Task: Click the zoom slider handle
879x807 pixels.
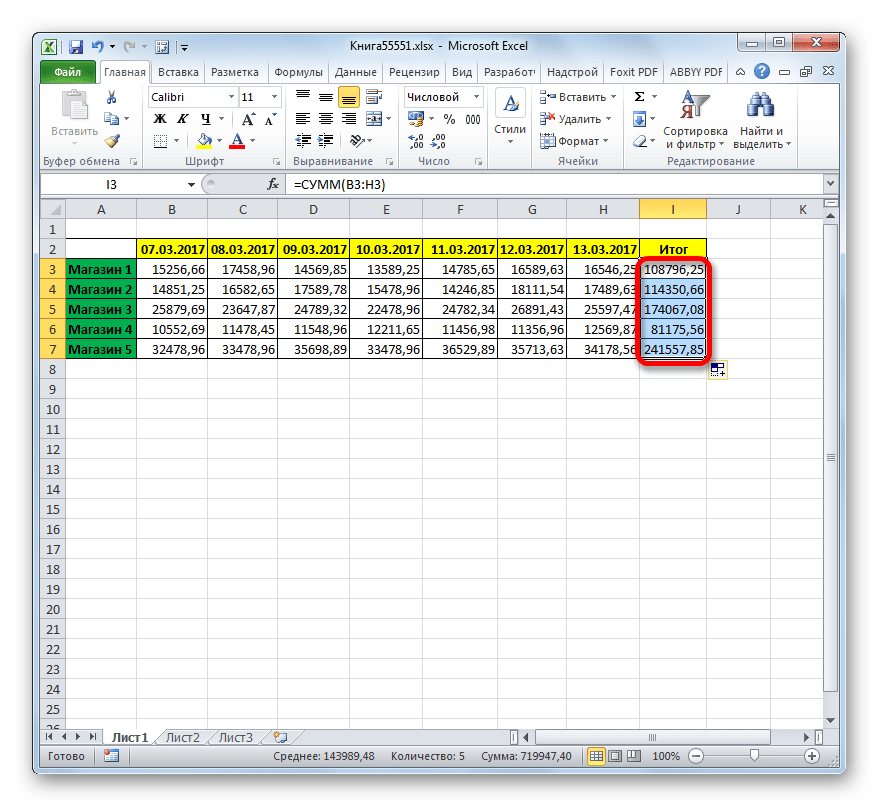Action: tap(753, 755)
